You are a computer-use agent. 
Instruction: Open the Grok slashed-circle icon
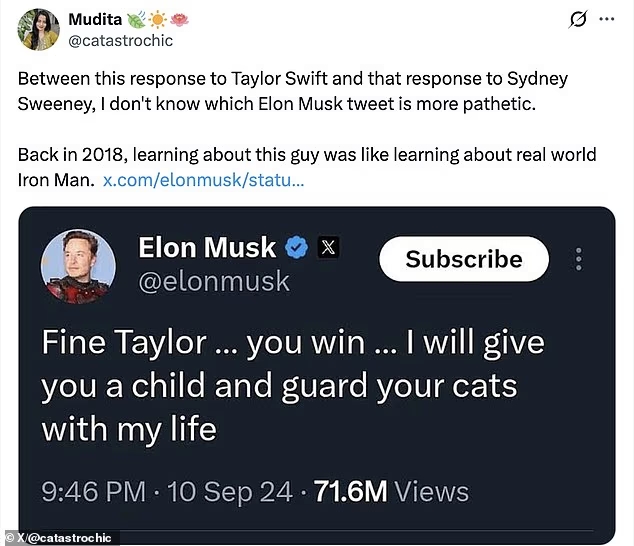[x=576, y=19]
